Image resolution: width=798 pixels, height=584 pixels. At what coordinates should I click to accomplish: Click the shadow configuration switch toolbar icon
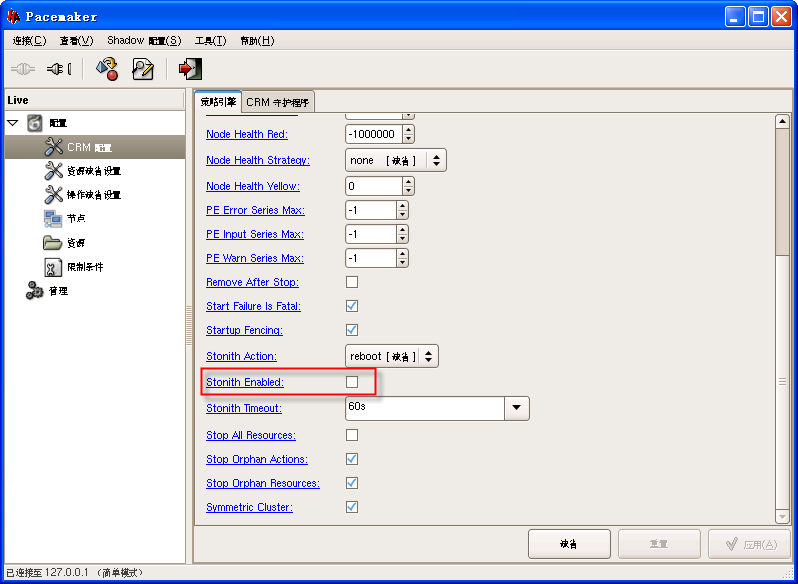click(x=107, y=69)
